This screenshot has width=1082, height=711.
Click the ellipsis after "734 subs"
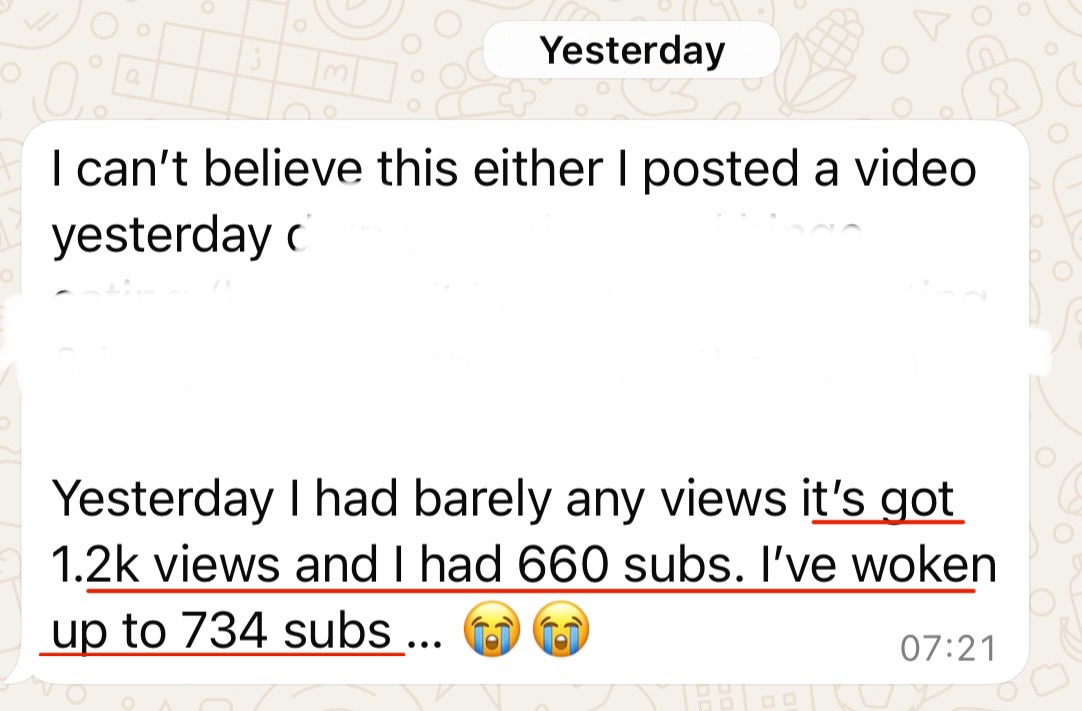coord(425,636)
